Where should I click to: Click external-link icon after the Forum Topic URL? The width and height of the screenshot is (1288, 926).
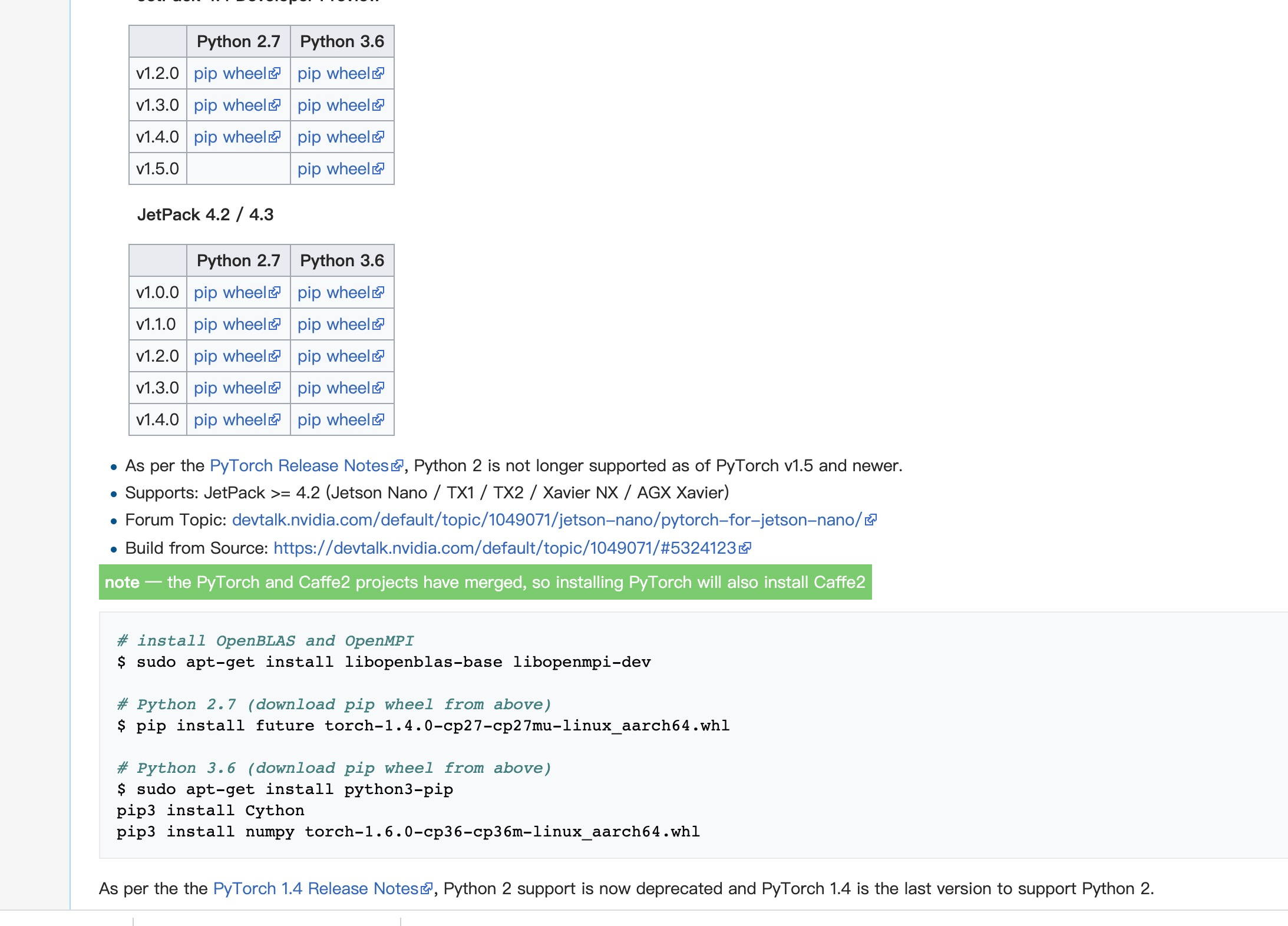871,520
